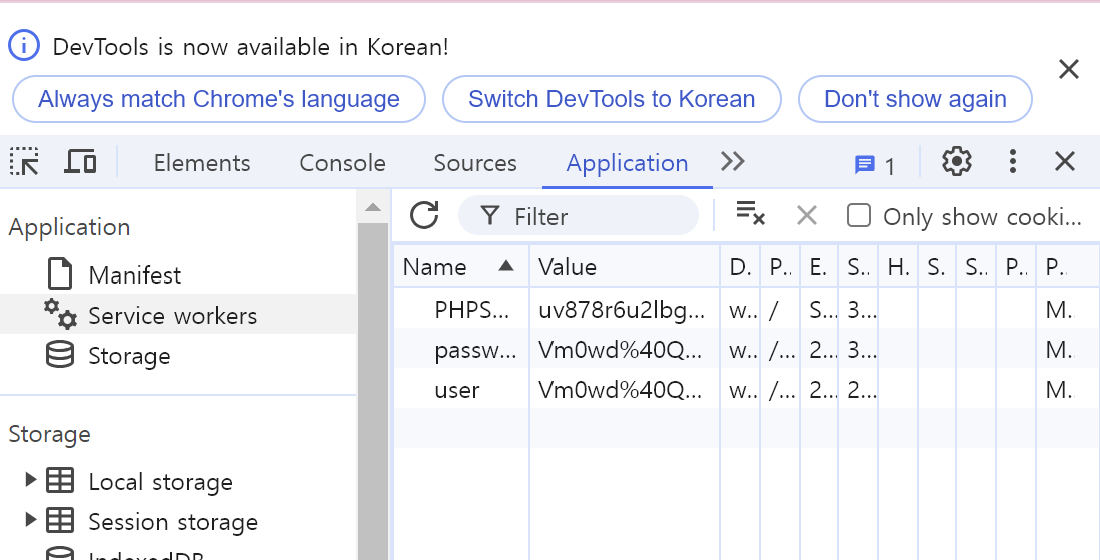
Task: Click the sidebar scrollbar up arrow
Action: (x=373, y=207)
